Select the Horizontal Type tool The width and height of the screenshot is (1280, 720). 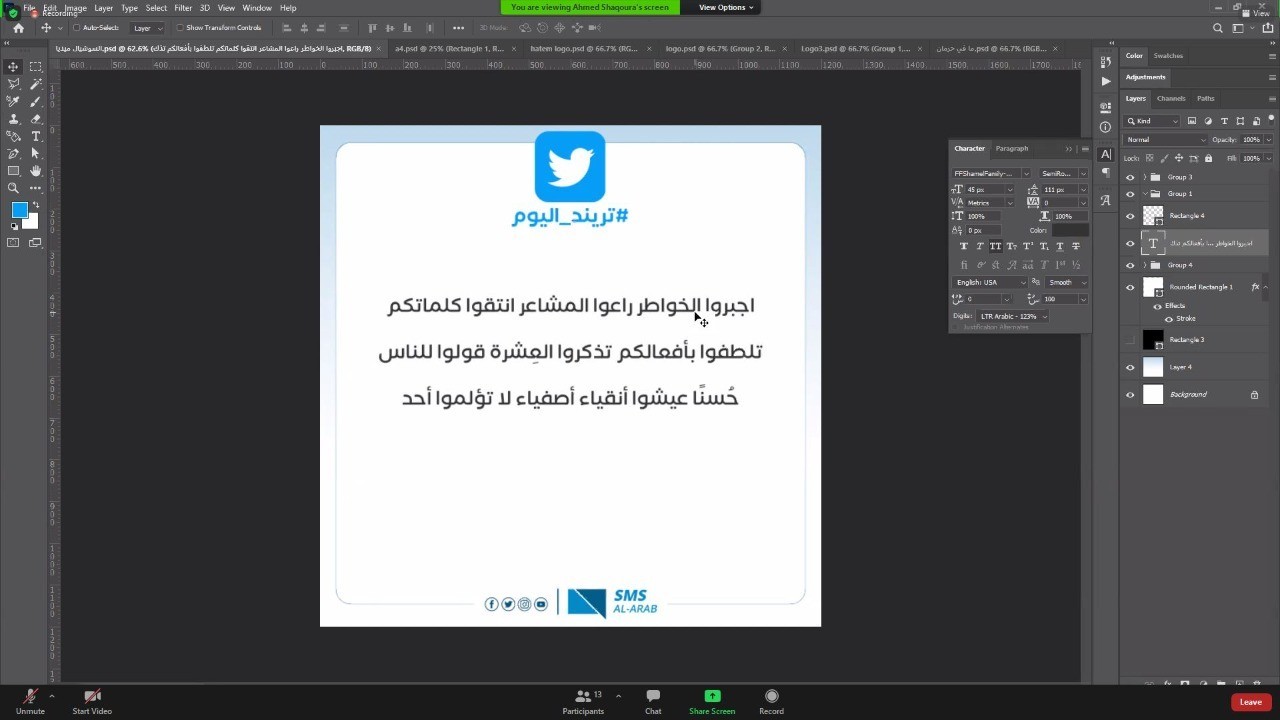pyautogui.click(x=35, y=136)
